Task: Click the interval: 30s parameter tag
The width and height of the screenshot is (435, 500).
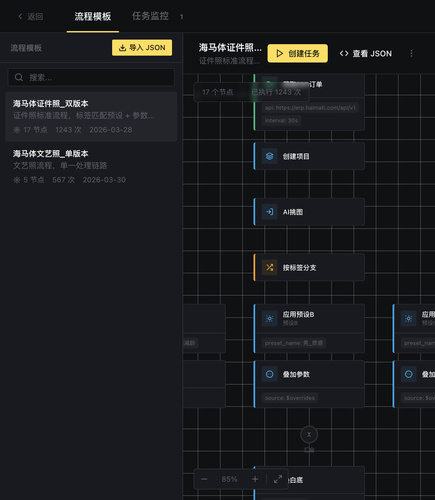Action: [281, 120]
